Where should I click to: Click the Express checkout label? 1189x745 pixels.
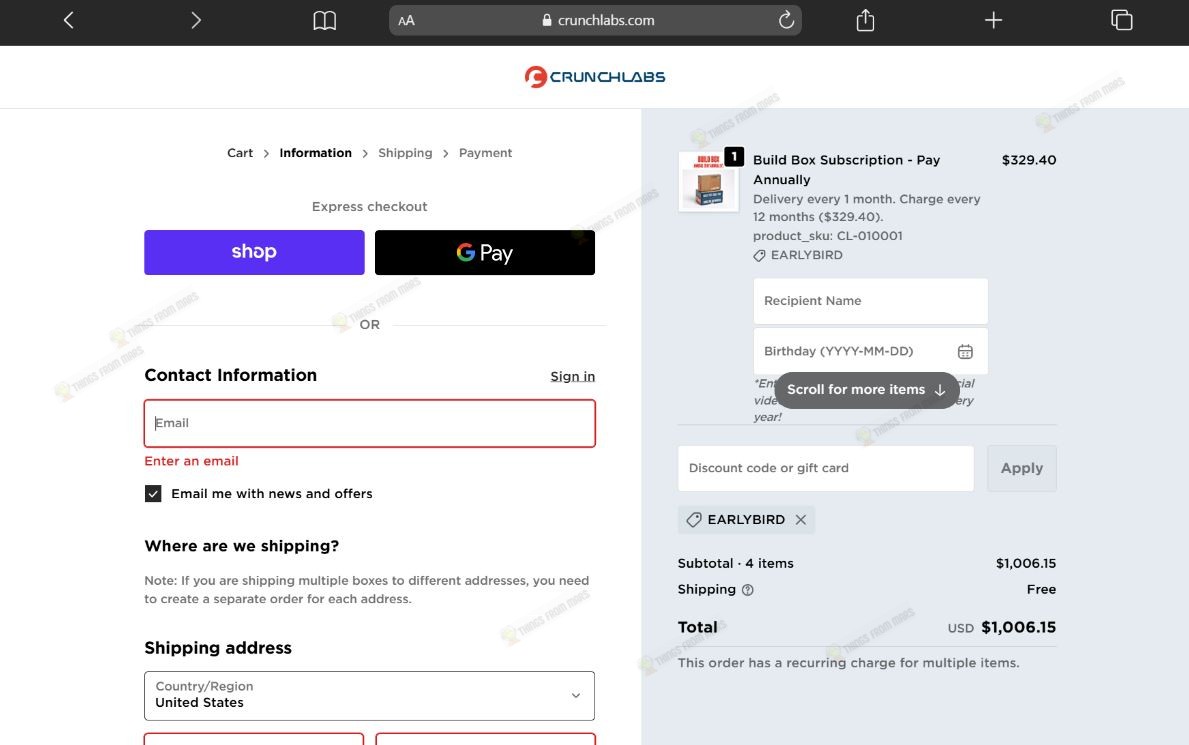[369, 206]
